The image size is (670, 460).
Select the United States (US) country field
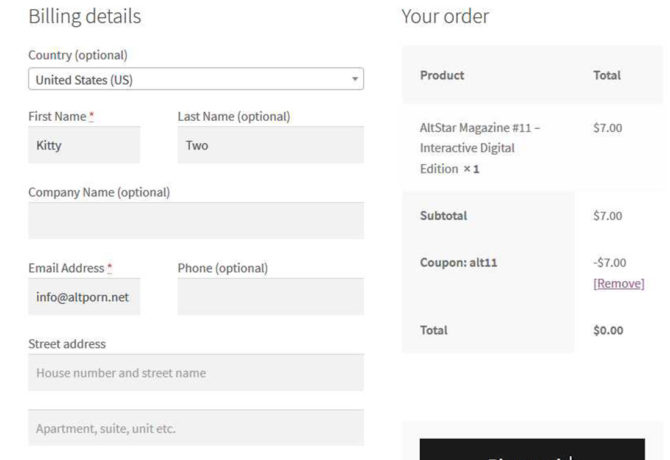(190, 79)
